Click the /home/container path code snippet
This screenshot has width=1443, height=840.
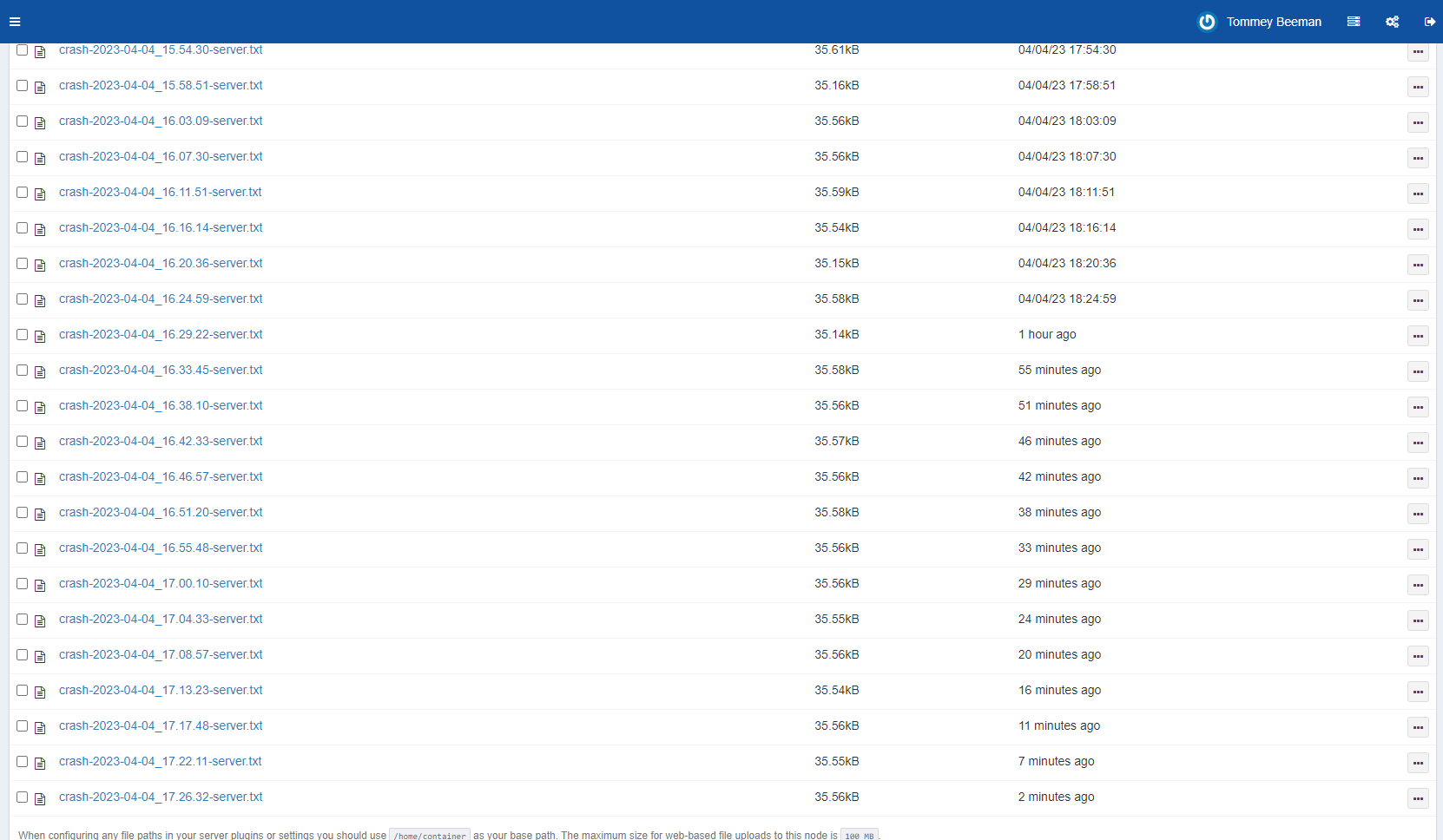coord(429,835)
